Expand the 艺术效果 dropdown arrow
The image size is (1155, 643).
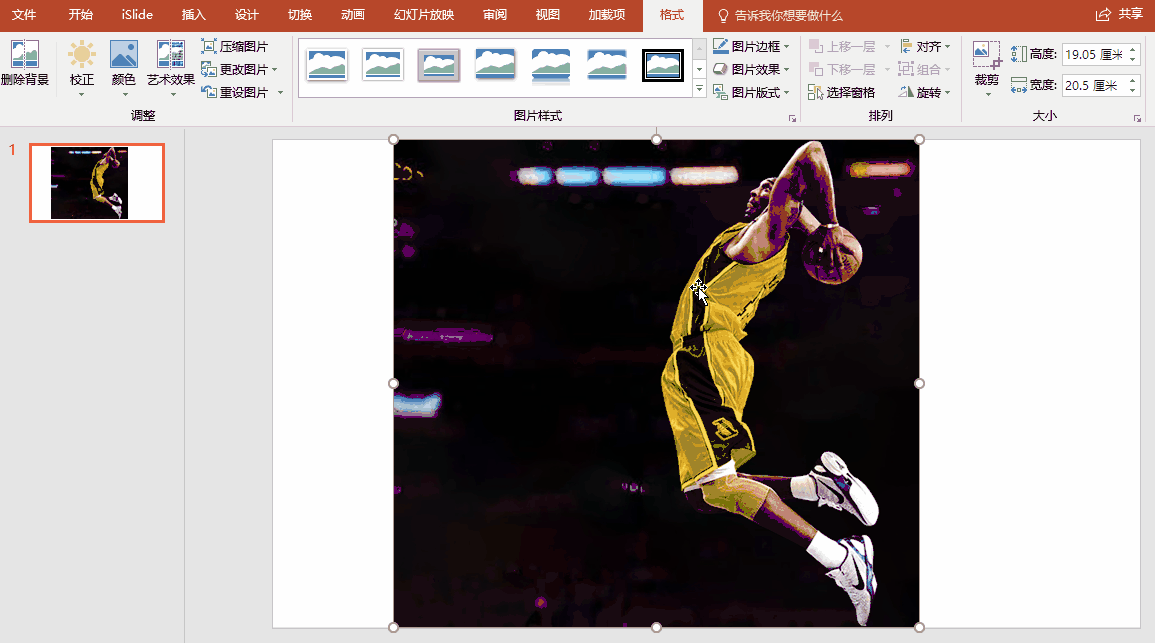click(173, 95)
